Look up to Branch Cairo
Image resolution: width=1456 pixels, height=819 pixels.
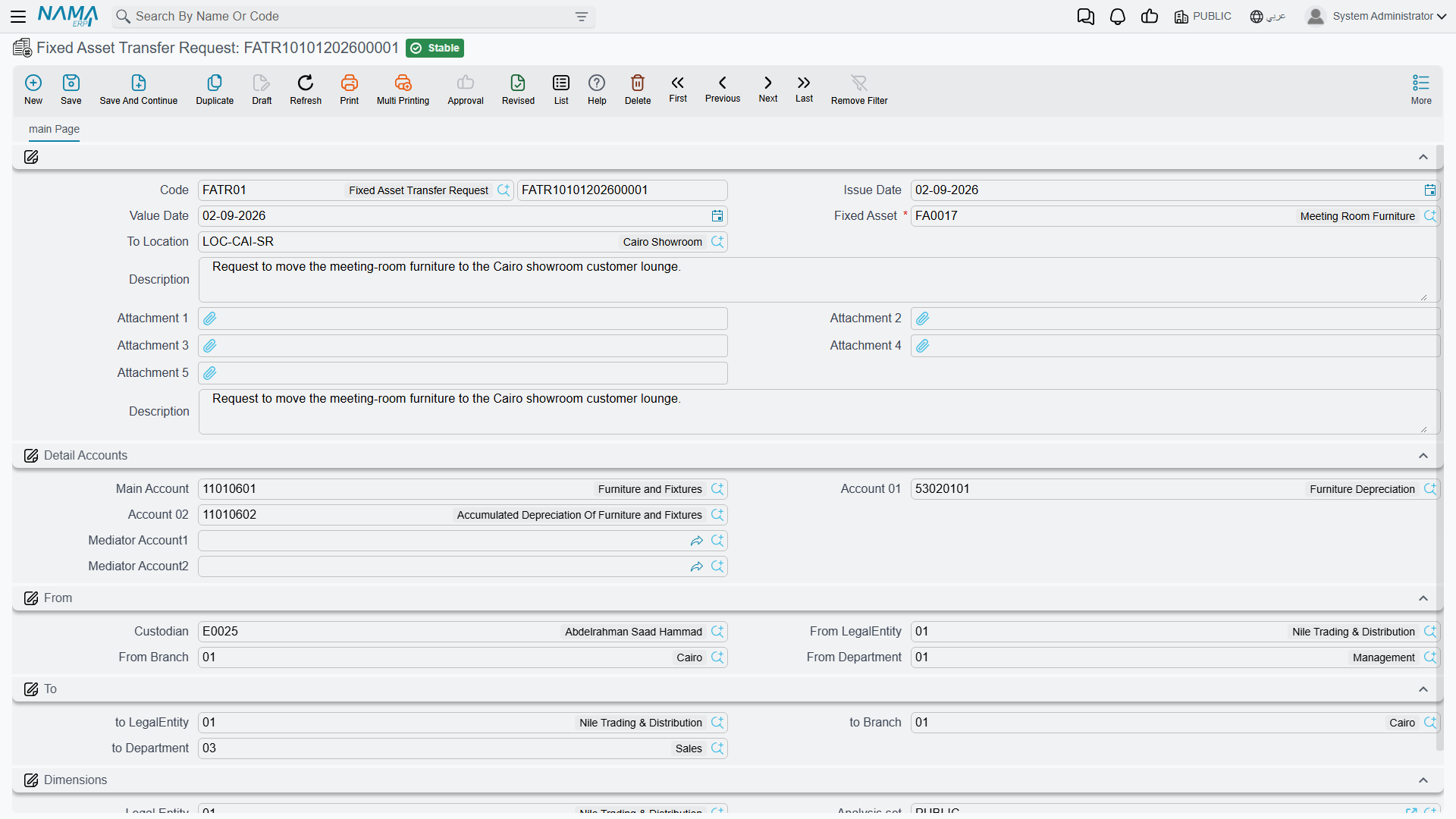1429,723
